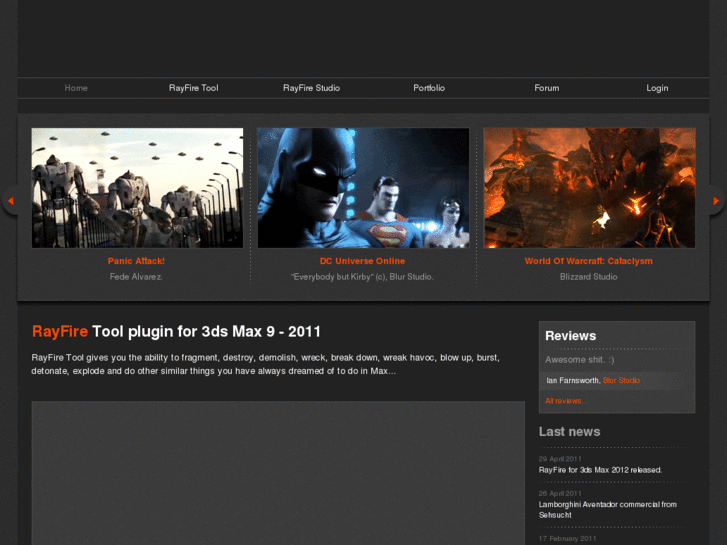The image size is (727, 545).
Task: Click the Panic Attack! title link
Action: click(136, 261)
